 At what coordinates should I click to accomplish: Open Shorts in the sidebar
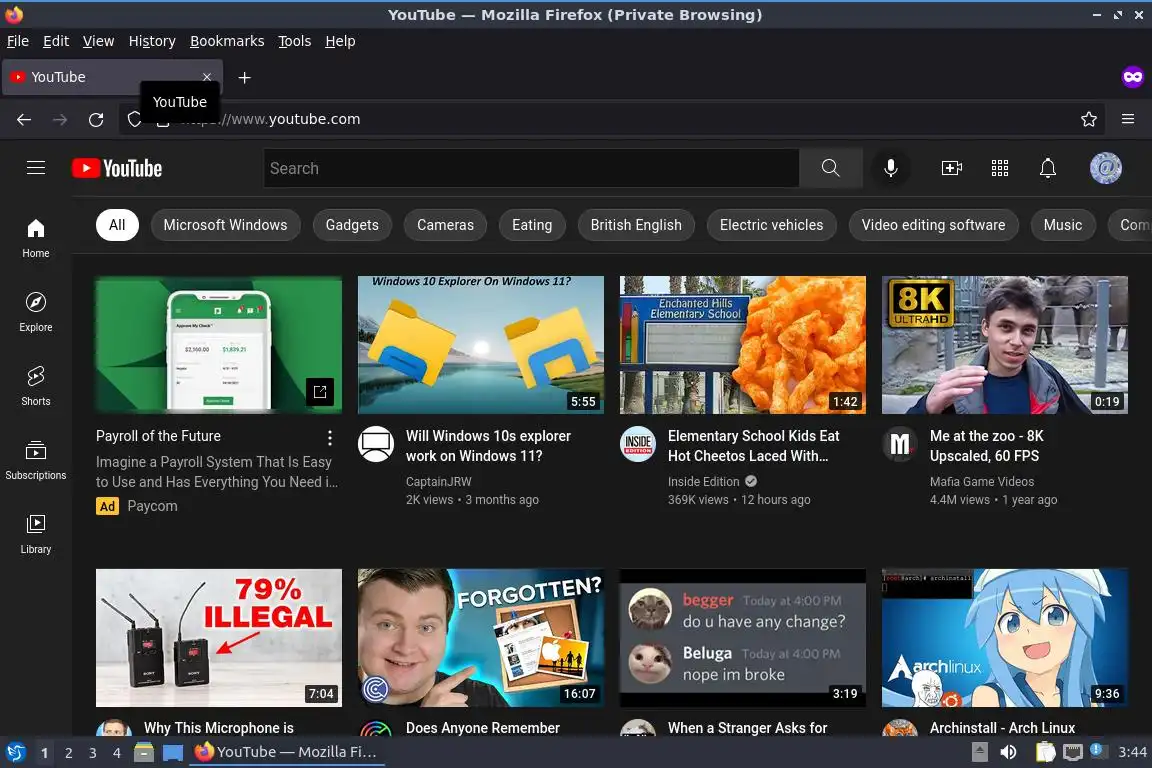(x=35, y=386)
